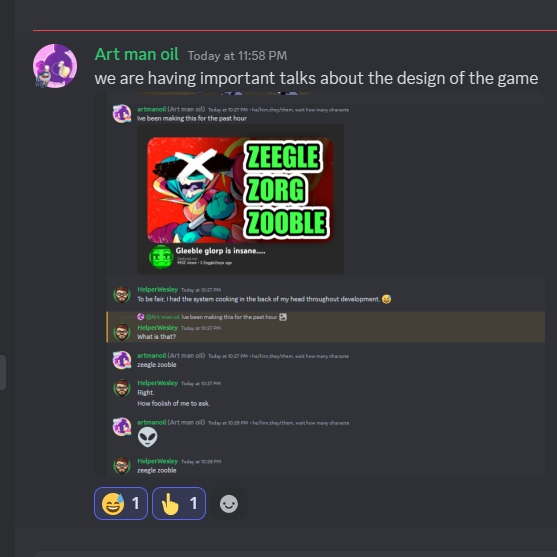Open the add reaction smiley button
557x557 pixels.
[x=229, y=503]
